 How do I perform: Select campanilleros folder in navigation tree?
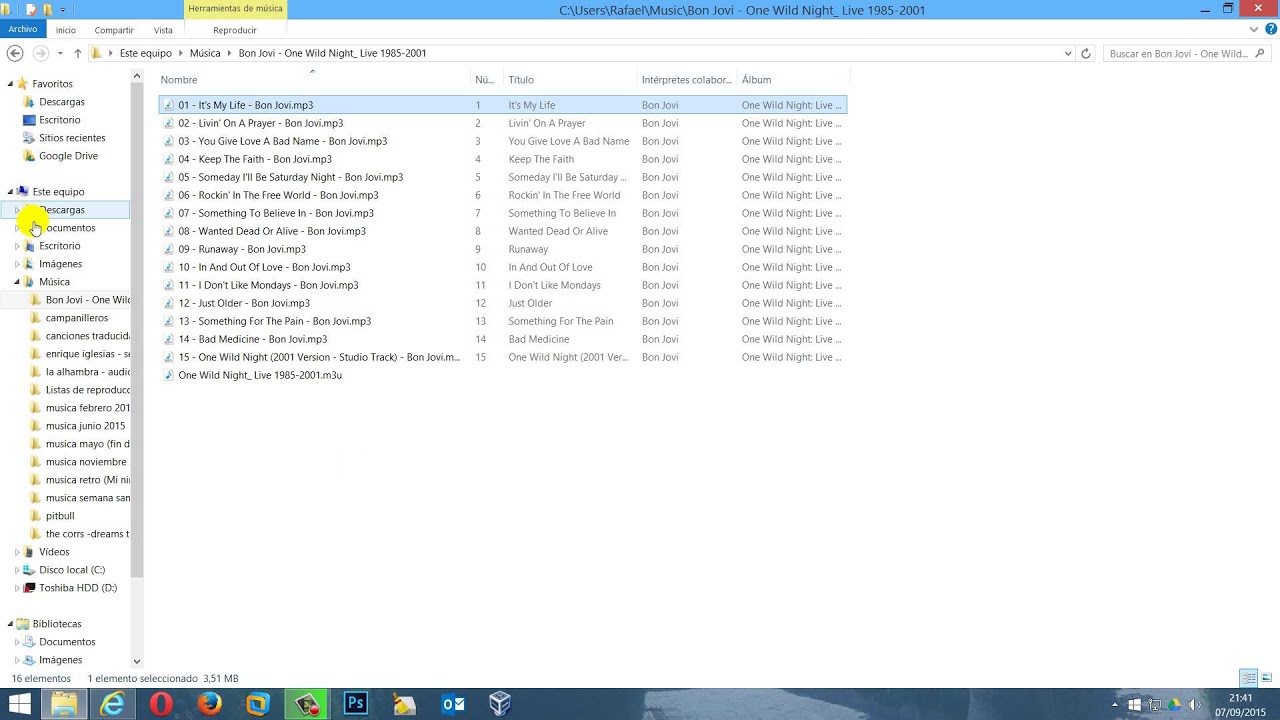point(77,318)
